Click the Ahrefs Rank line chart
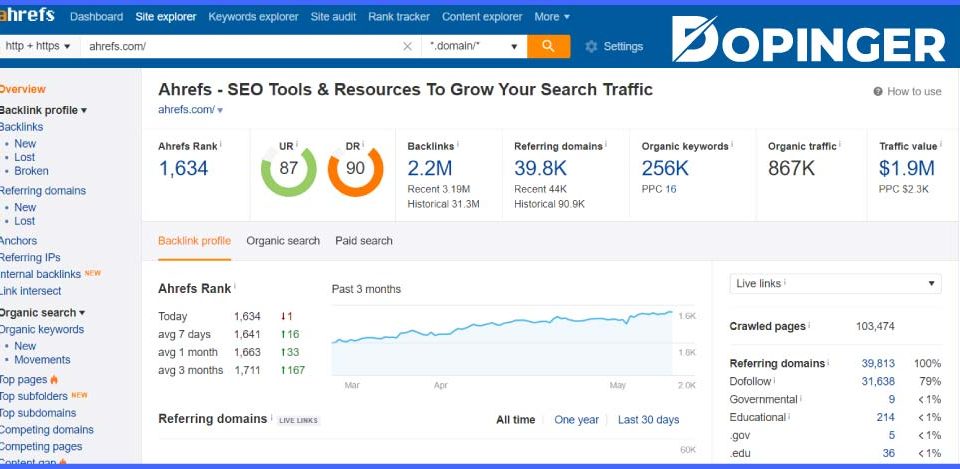The image size is (960, 469). coord(502,340)
